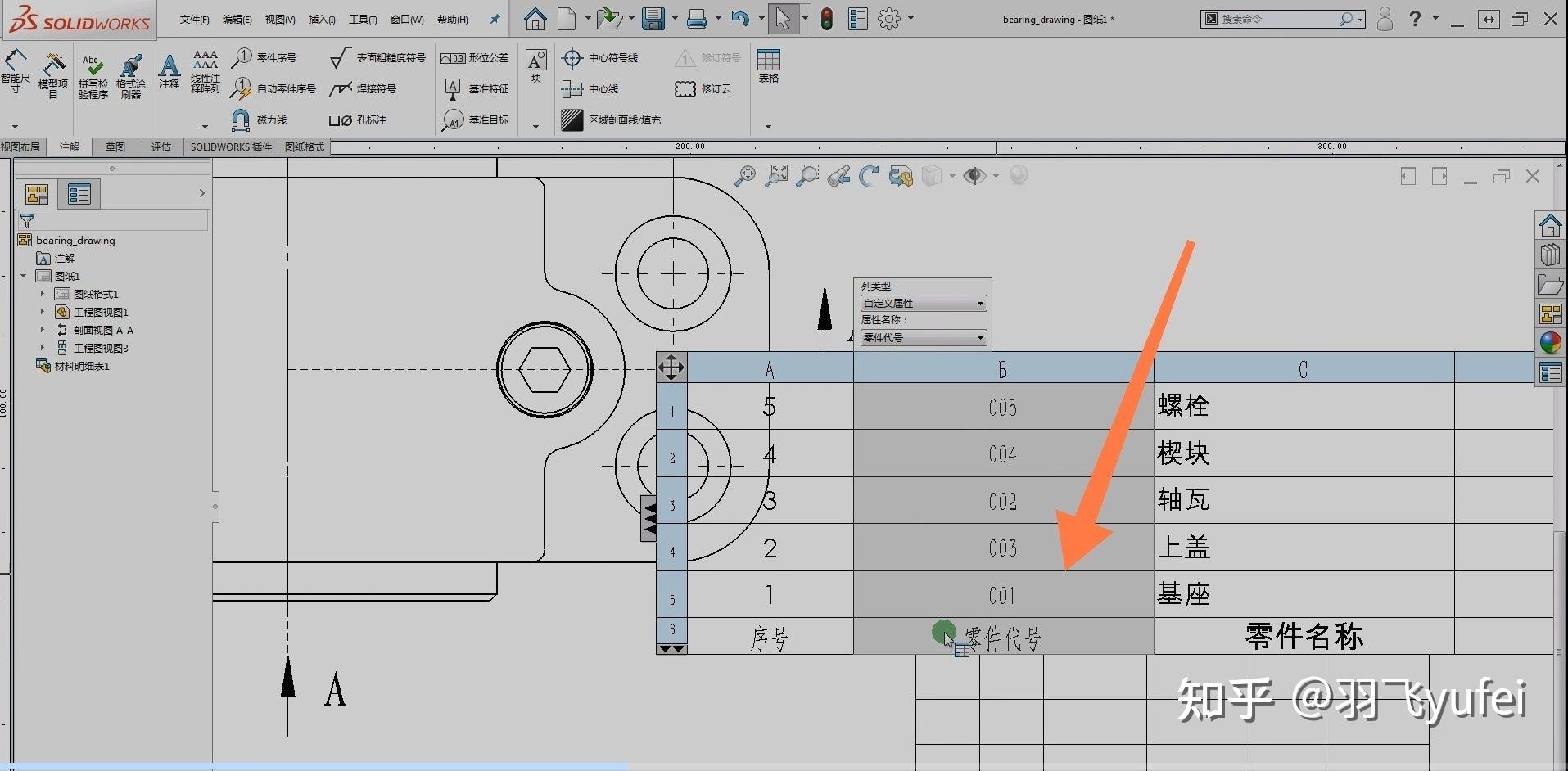Activate the Format Painter (格式涂刷器)
Screen dimensions: 1568x771
click(x=131, y=77)
